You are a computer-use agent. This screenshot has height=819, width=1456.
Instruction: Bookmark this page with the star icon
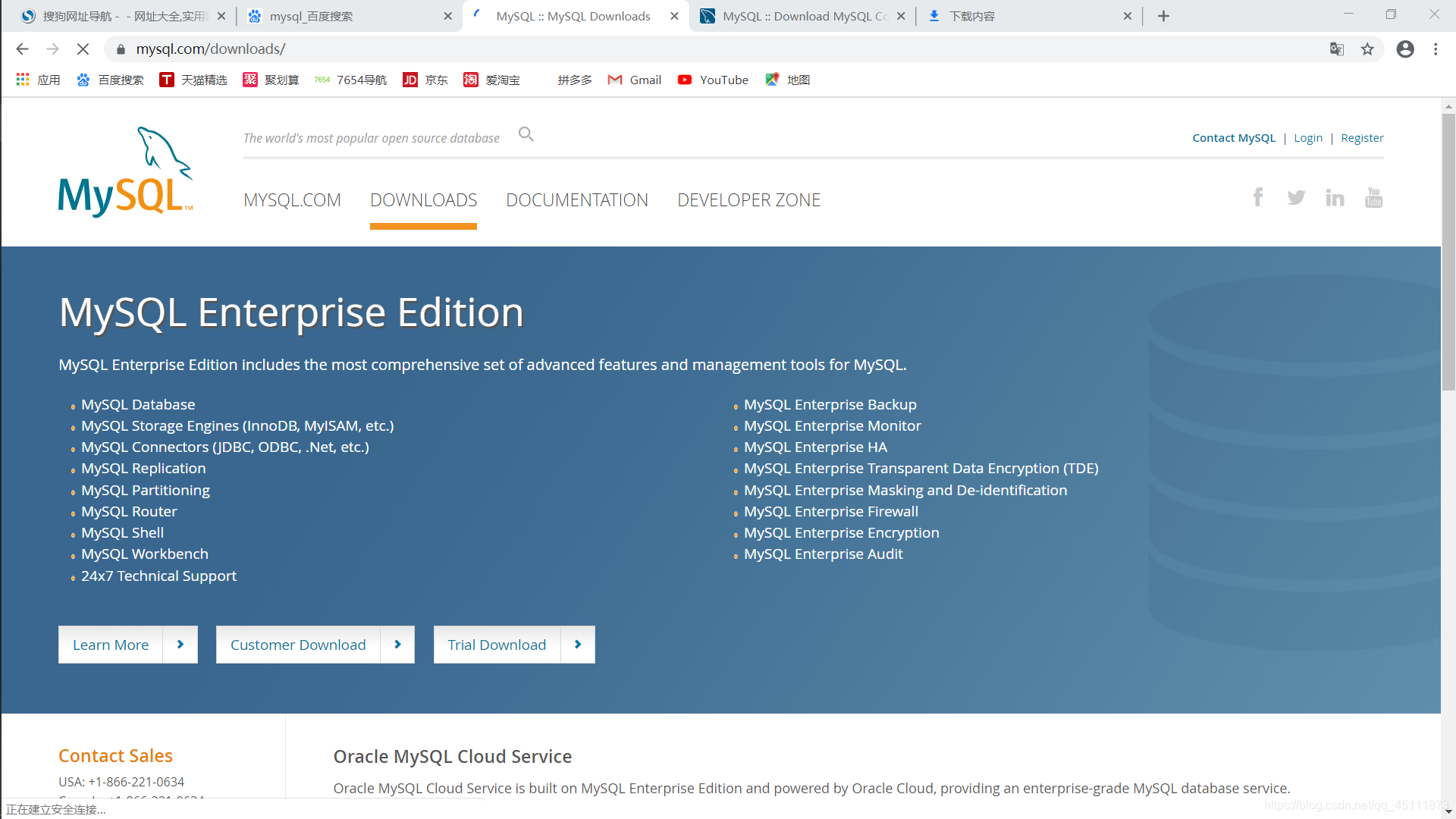coord(1367,49)
